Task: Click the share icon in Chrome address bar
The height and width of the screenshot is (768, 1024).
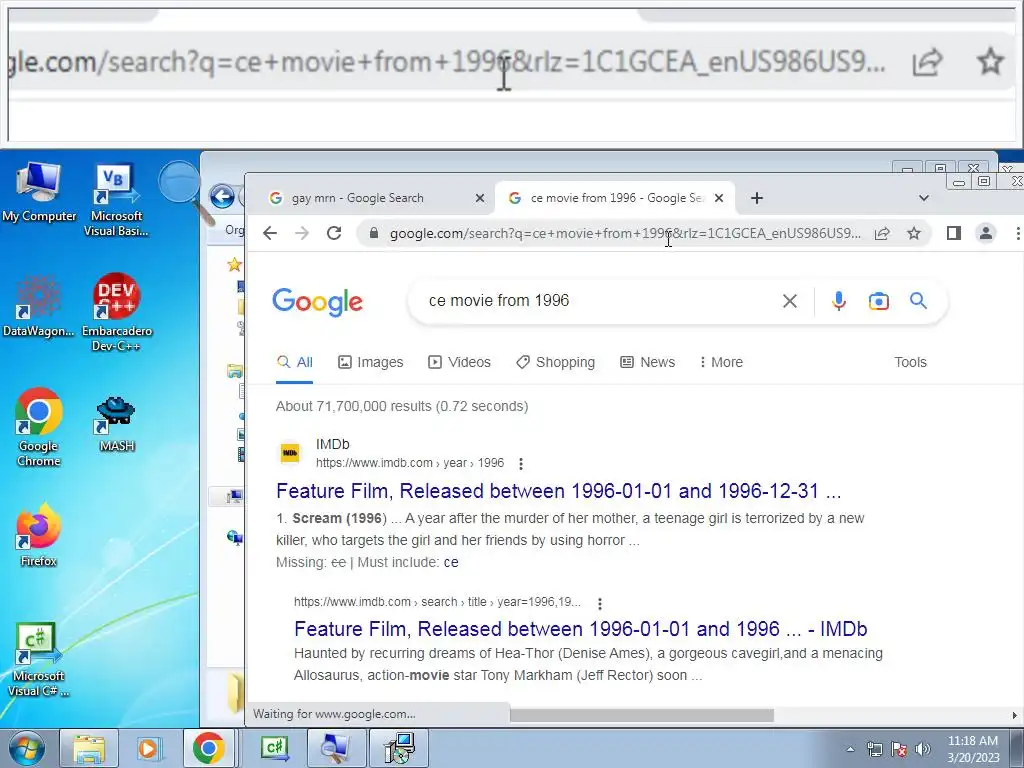Action: (x=882, y=233)
